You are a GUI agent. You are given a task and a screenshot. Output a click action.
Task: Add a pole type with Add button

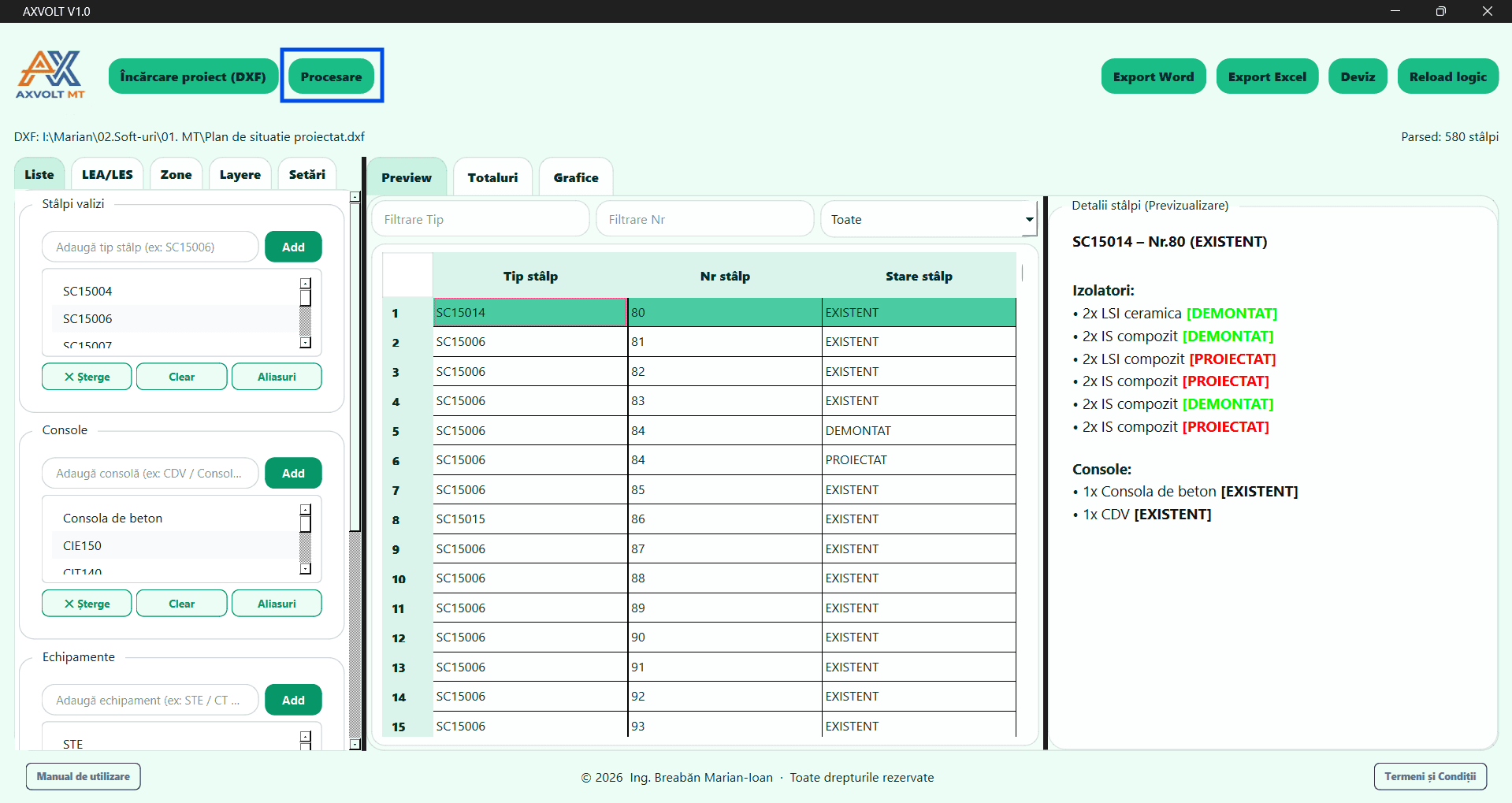point(293,247)
